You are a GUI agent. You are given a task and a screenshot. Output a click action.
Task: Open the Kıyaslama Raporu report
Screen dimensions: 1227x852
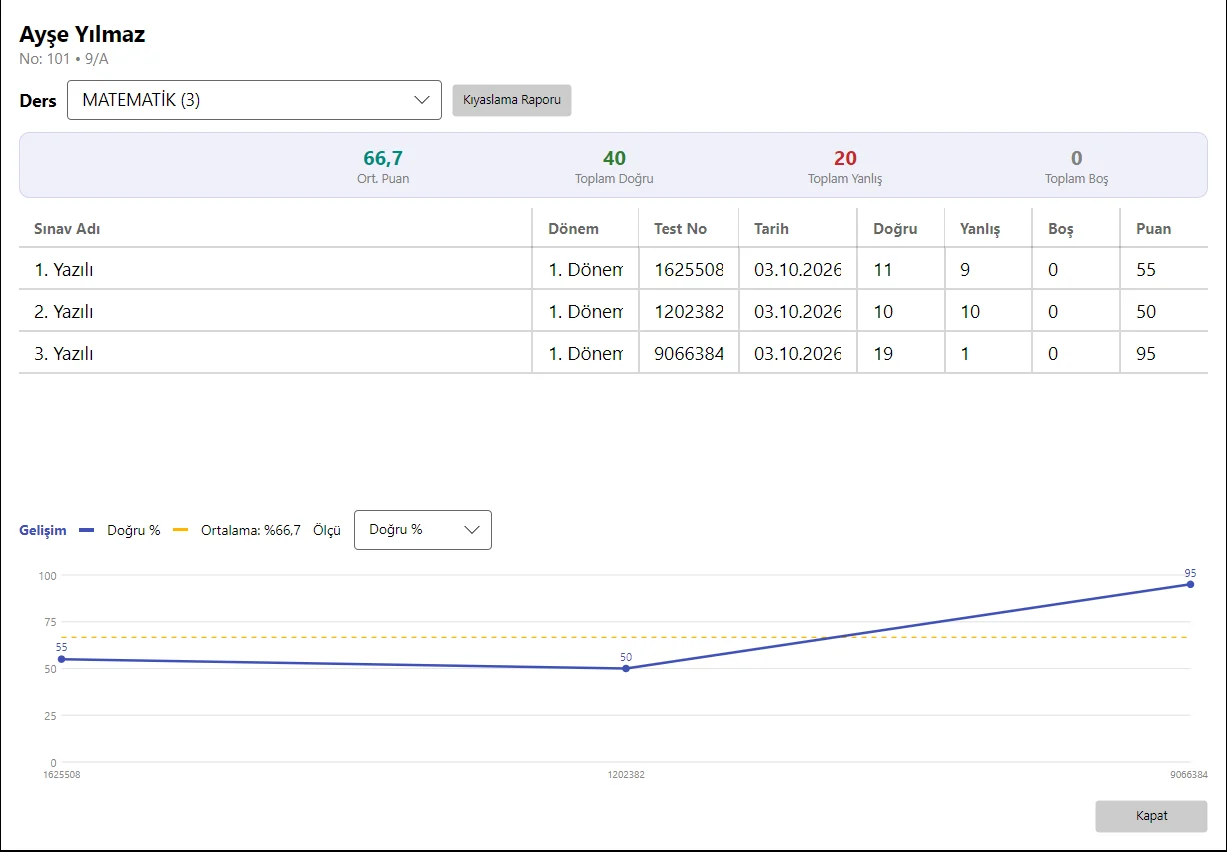(x=512, y=100)
